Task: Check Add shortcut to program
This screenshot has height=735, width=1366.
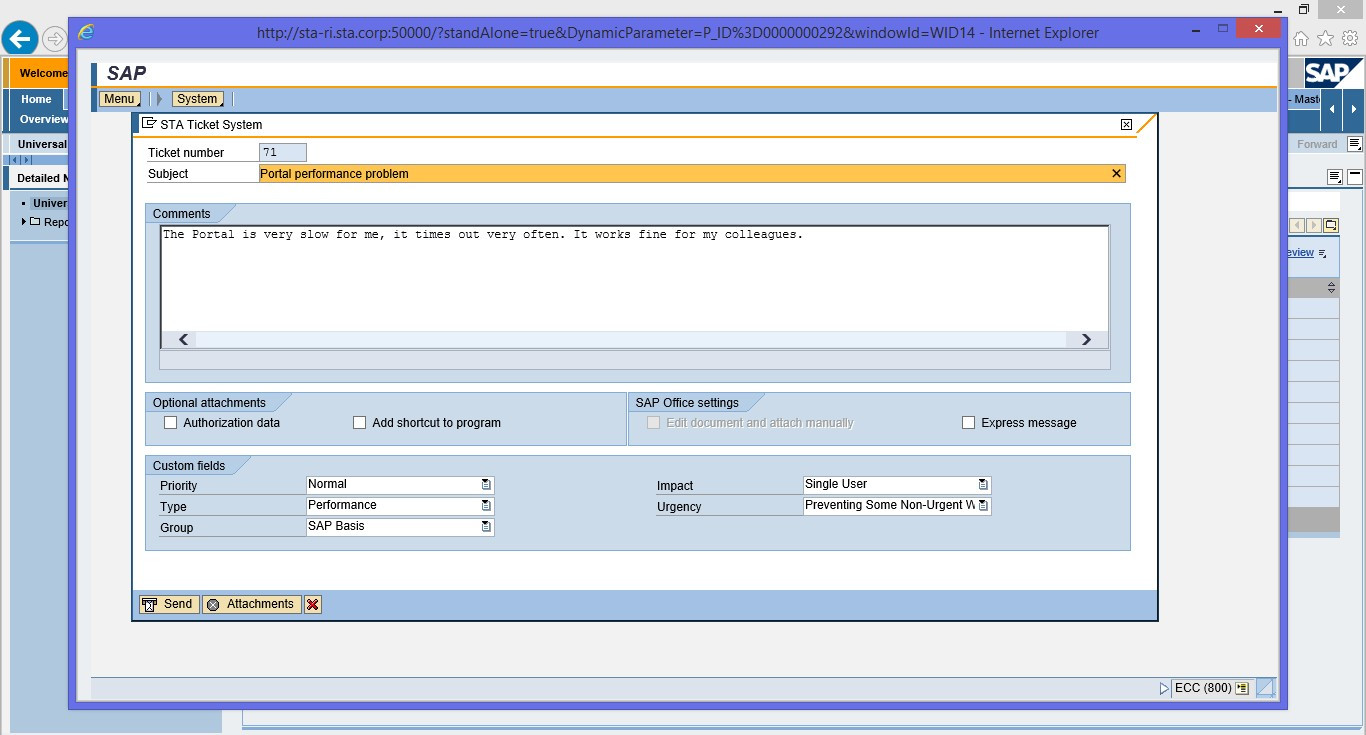Action: pyautogui.click(x=360, y=423)
